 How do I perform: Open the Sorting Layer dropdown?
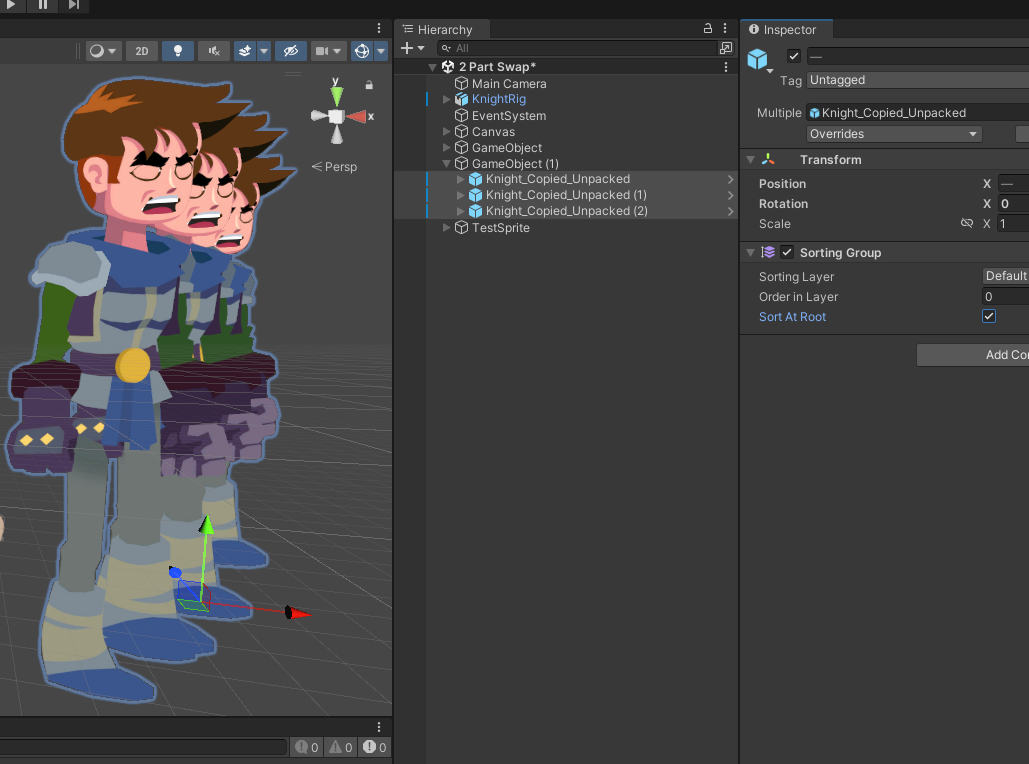[1005, 276]
